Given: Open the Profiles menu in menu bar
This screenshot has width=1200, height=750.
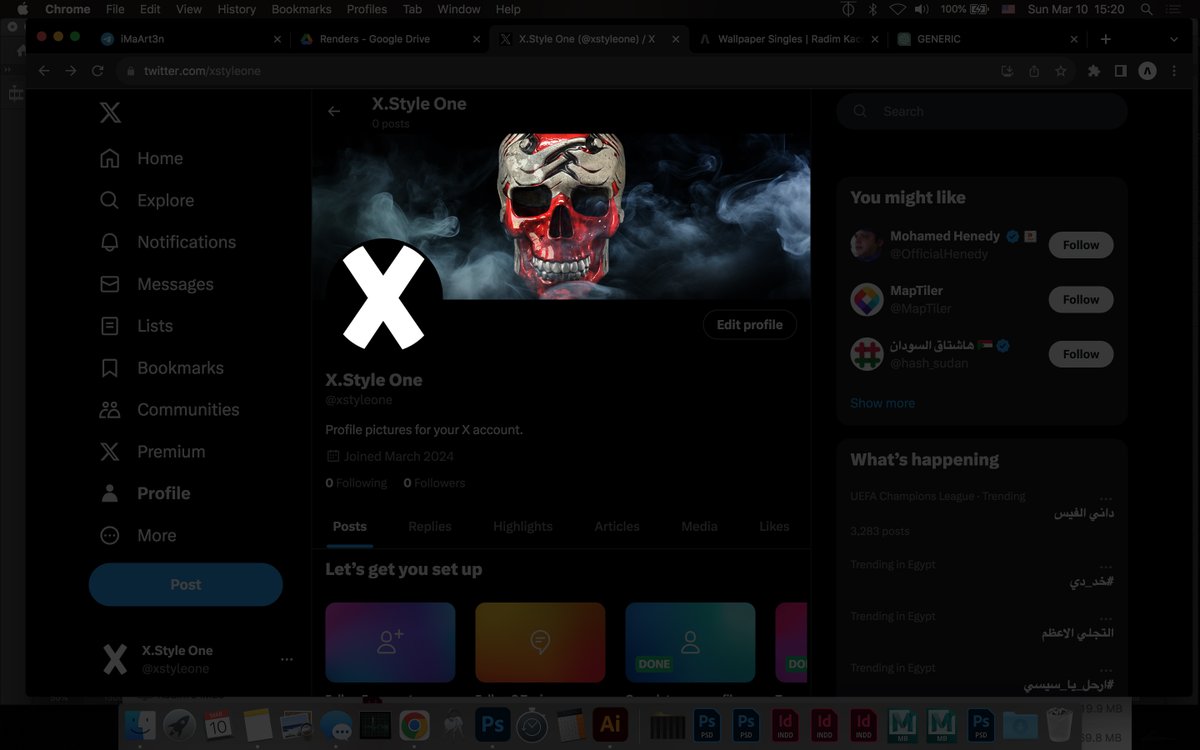Looking at the screenshot, I should coord(367,9).
